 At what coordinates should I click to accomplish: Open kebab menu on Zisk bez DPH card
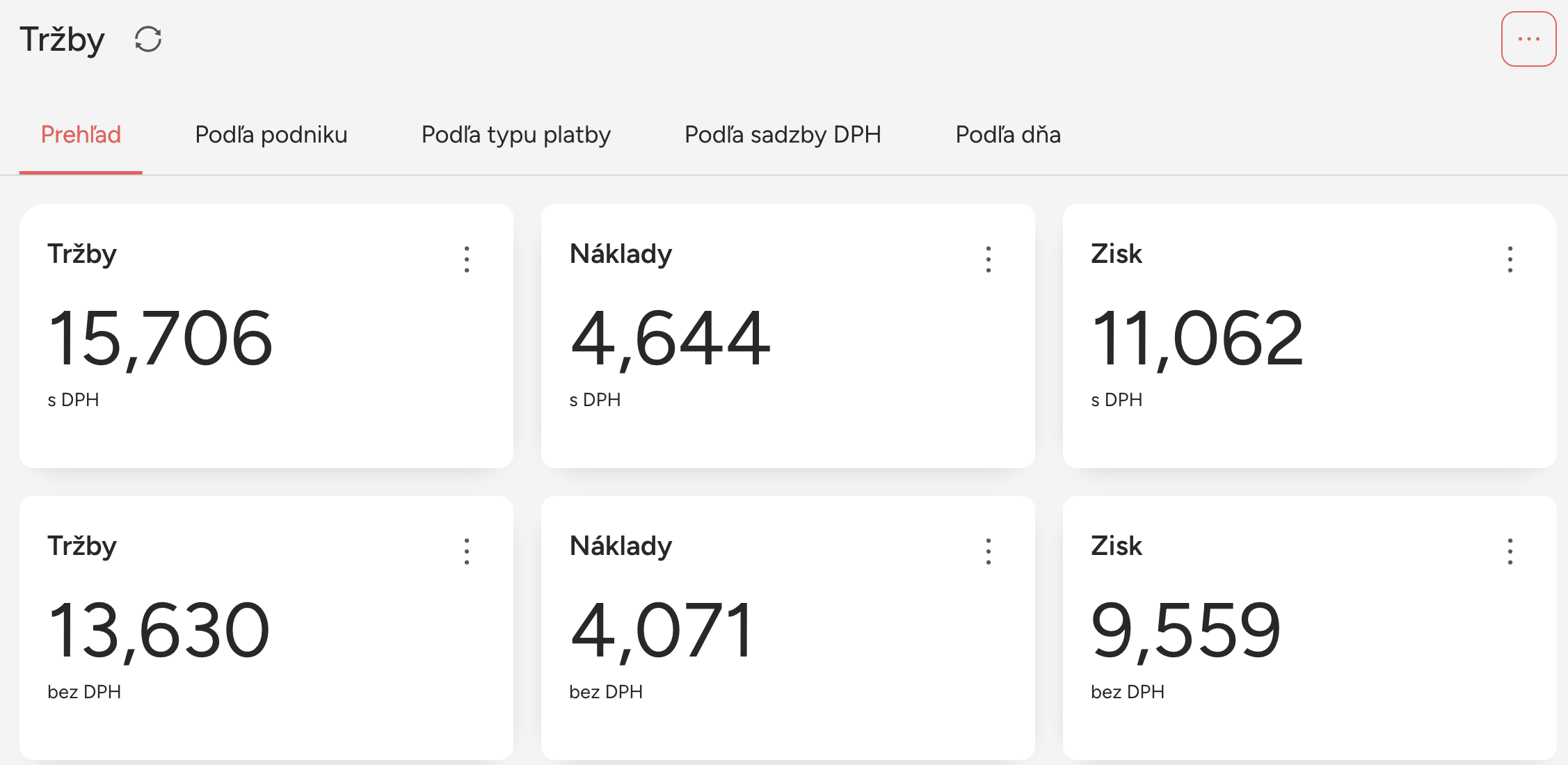point(1510,551)
